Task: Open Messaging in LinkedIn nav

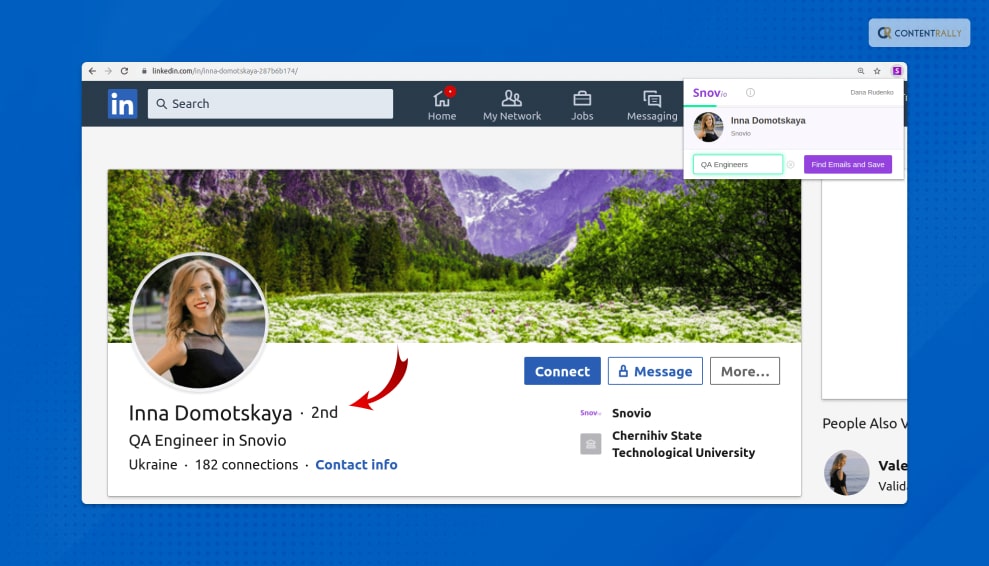Action: point(652,105)
